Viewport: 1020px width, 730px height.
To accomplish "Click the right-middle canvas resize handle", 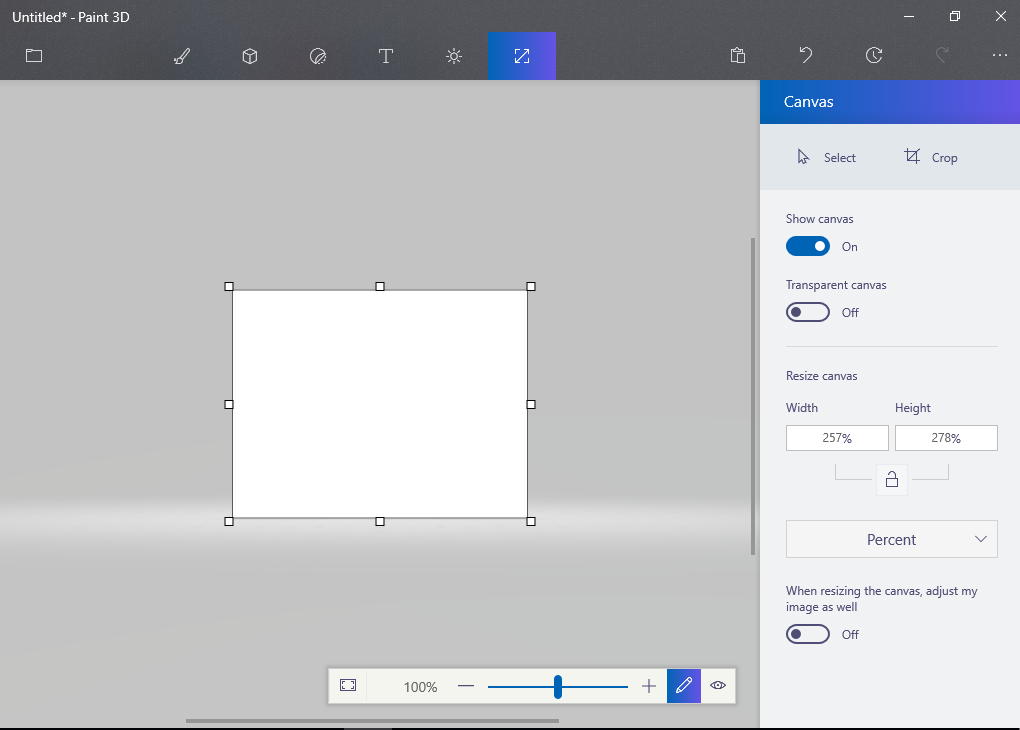I will coord(531,405).
